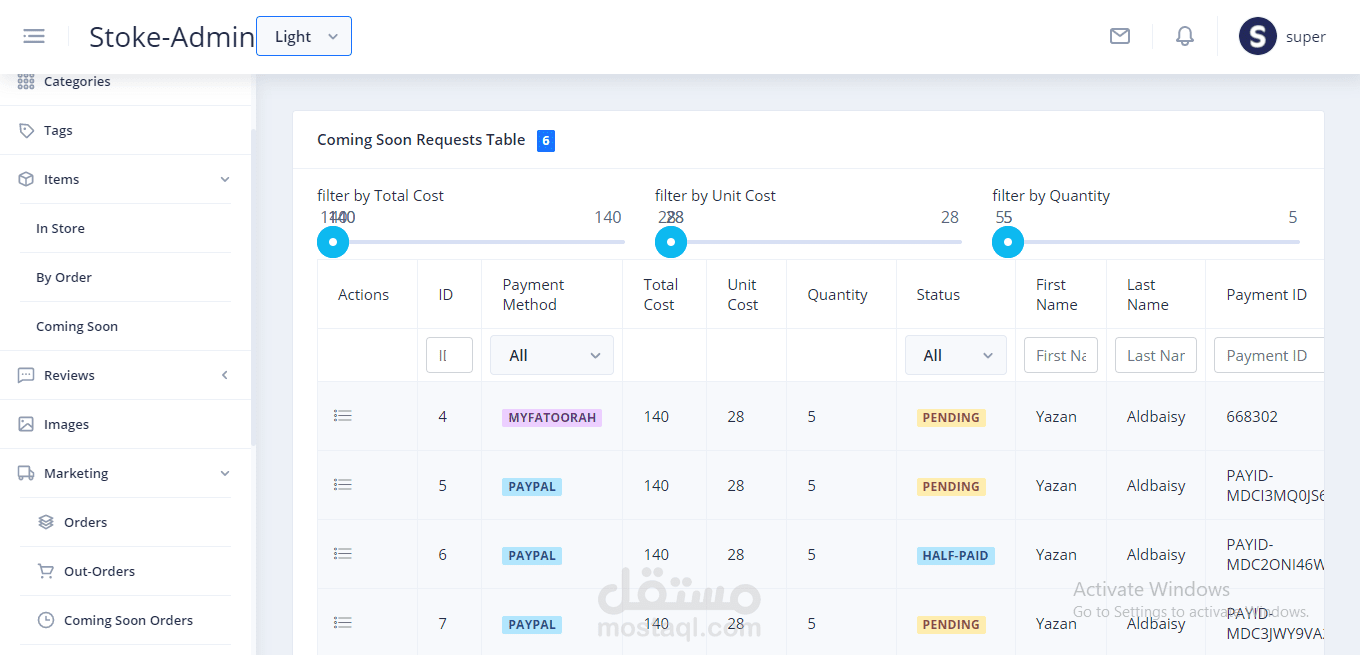The image size is (1360, 655).
Task: Click the sidebar vertical scrollbar
Action: tap(253, 287)
